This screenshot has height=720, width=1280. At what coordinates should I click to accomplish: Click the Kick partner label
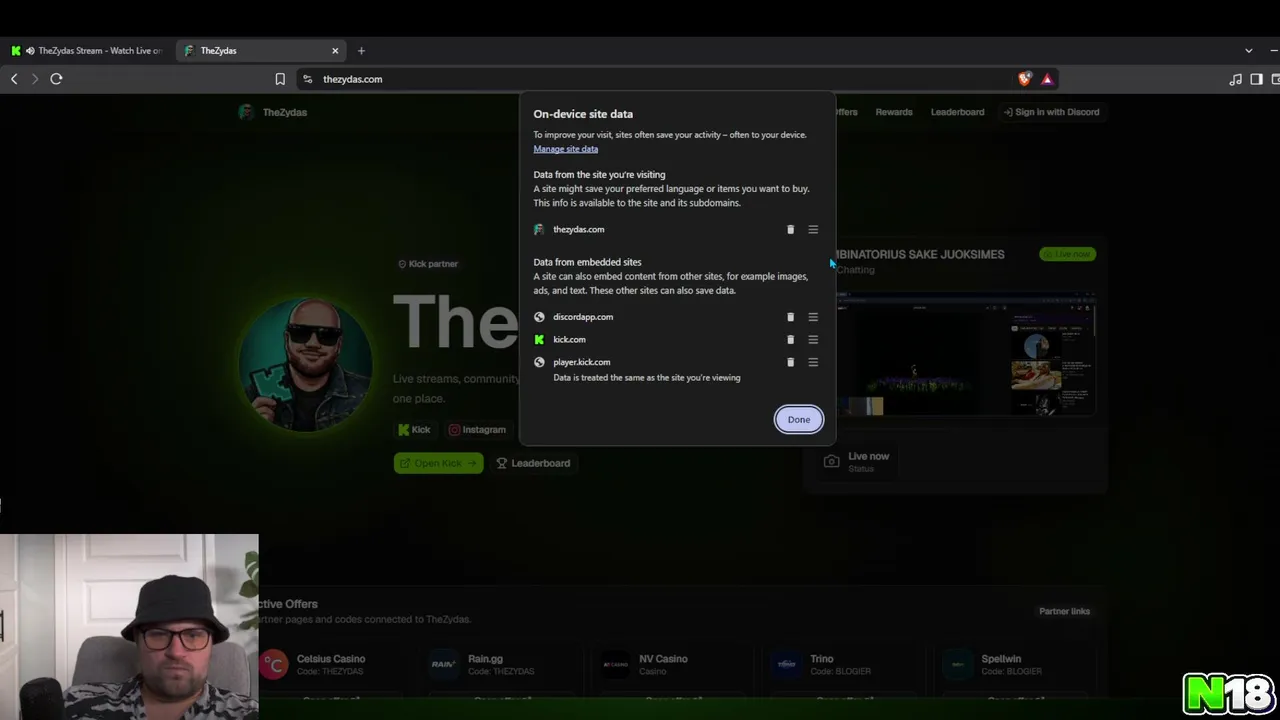pyautogui.click(x=428, y=264)
